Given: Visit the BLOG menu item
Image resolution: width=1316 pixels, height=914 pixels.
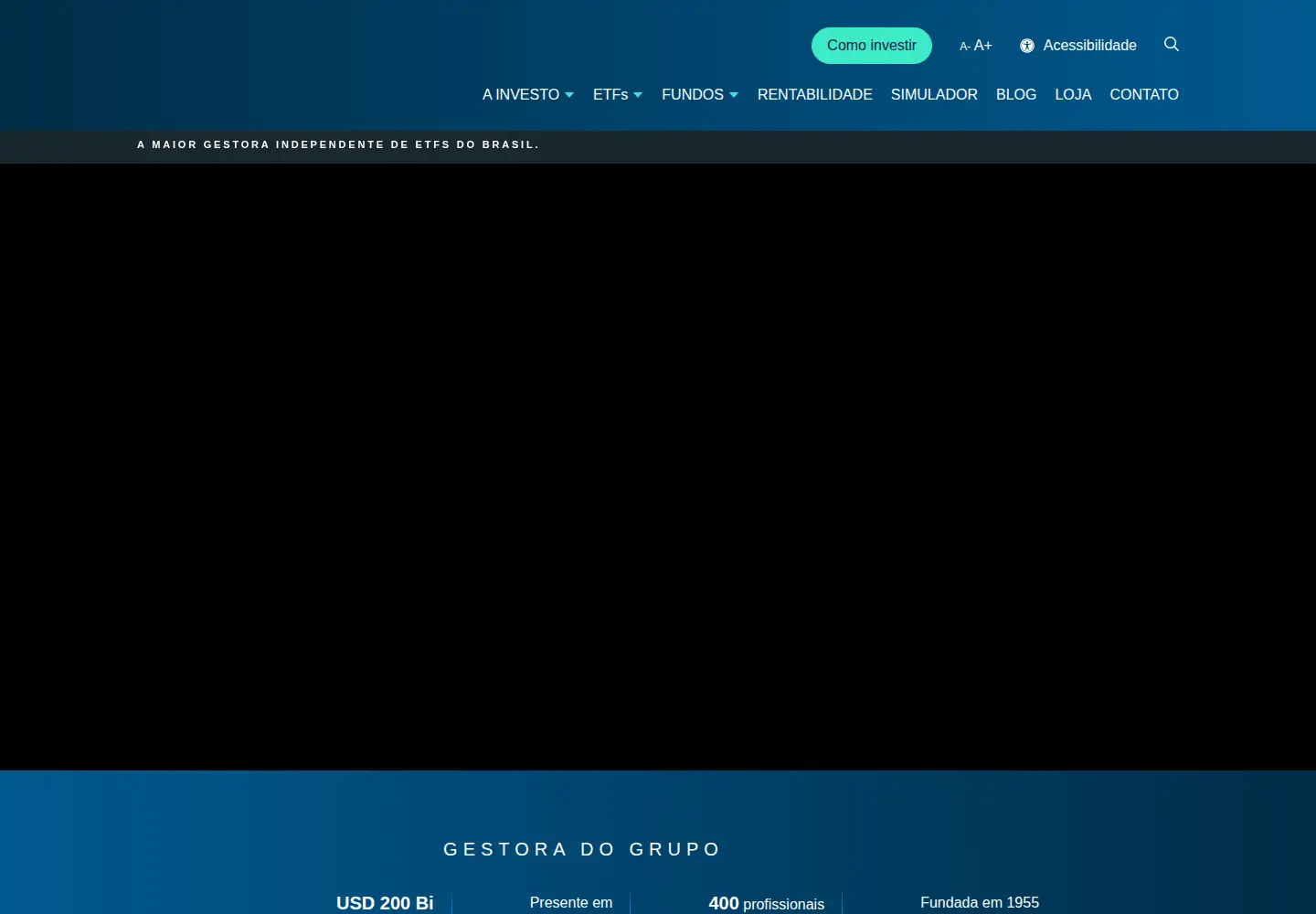Looking at the screenshot, I should (x=1016, y=94).
